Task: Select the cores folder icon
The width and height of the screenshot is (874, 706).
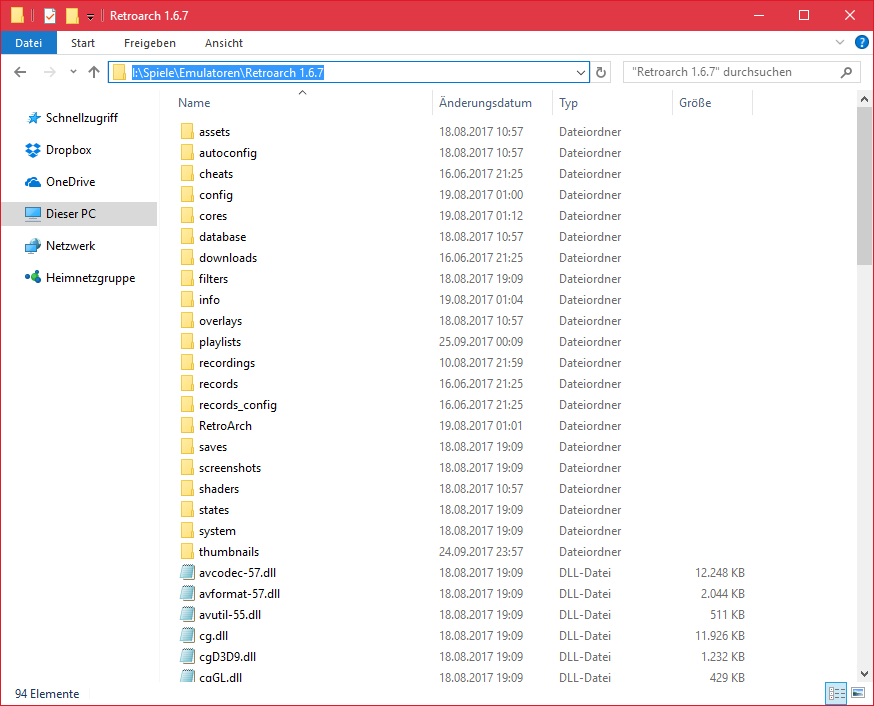Action: tap(187, 216)
